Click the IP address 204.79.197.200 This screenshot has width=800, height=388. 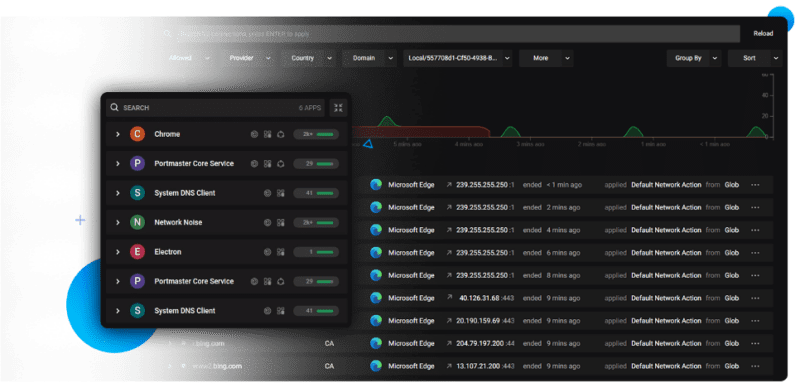(480, 343)
